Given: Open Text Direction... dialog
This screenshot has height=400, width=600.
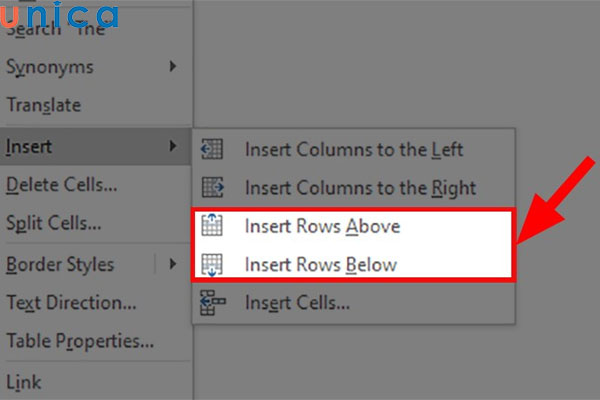Looking at the screenshot, I should tap(71, 302).
